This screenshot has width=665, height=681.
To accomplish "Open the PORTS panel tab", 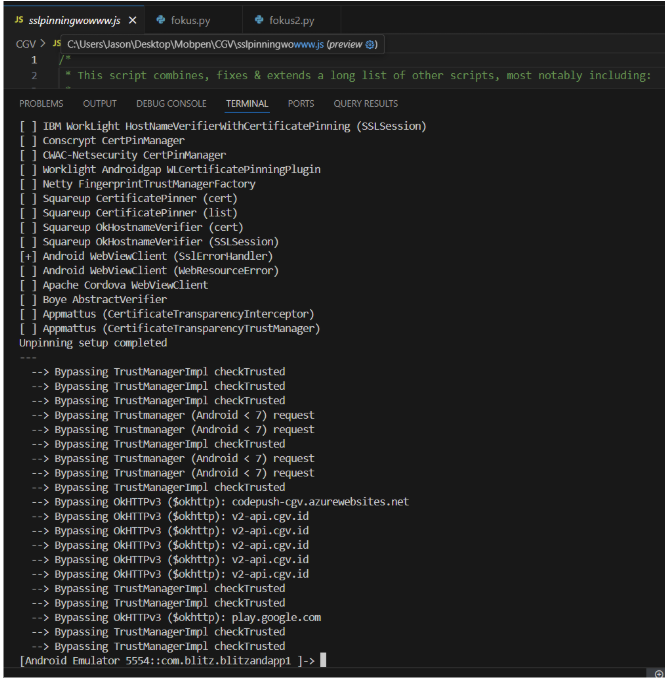I will 301,104.
